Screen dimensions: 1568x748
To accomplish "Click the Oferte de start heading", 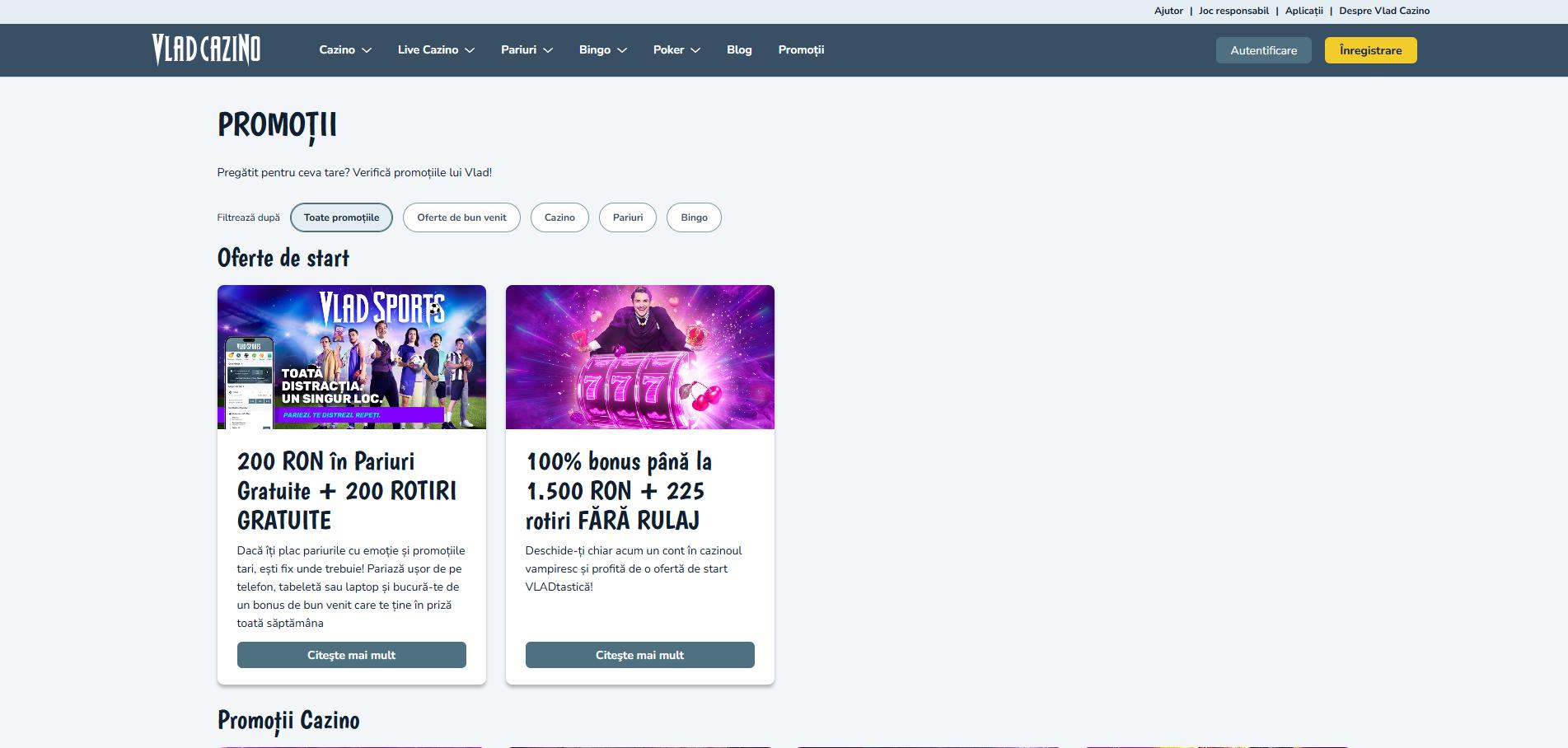I will click(x=283, y=258).
